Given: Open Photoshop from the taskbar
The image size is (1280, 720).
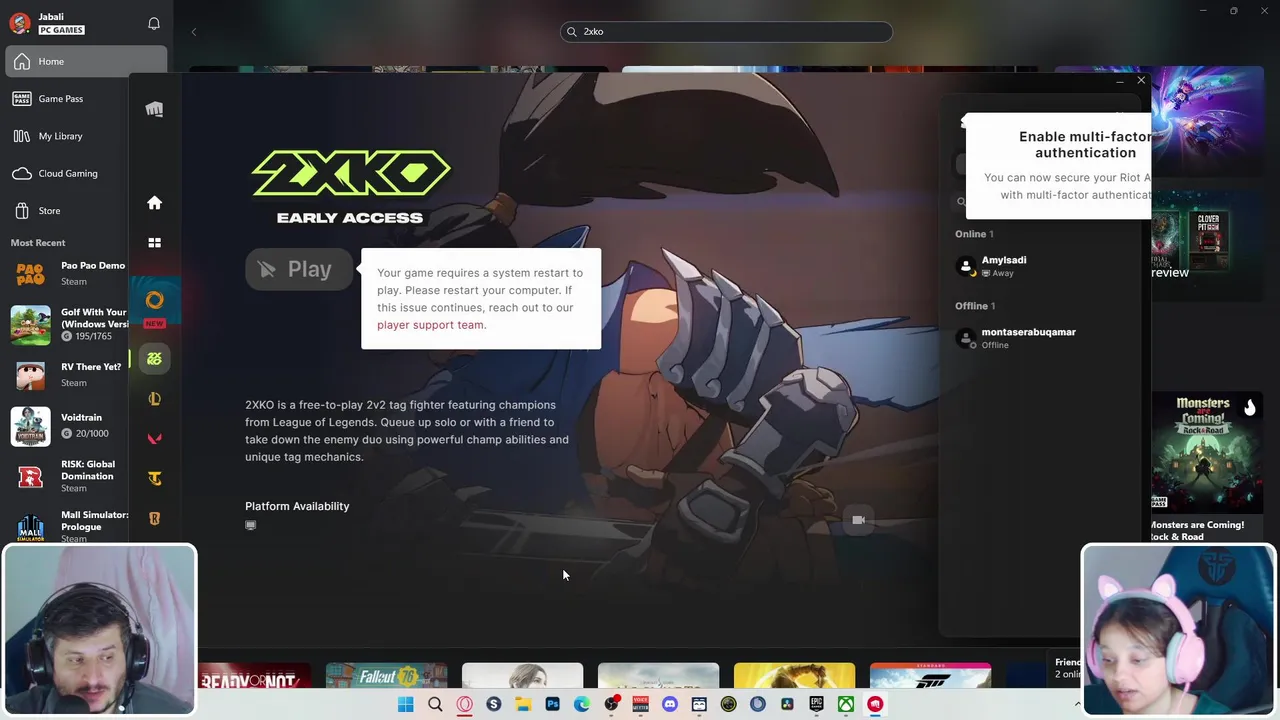Looking at the screenshot, I should (x=552, y=704).
